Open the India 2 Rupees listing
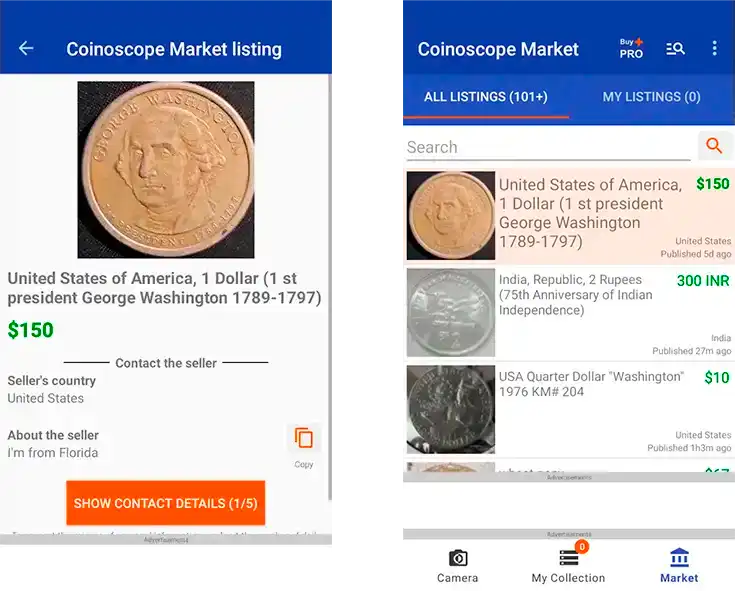Image resolution: width=735 pixels, height=591 pixels. pos(569,312)
